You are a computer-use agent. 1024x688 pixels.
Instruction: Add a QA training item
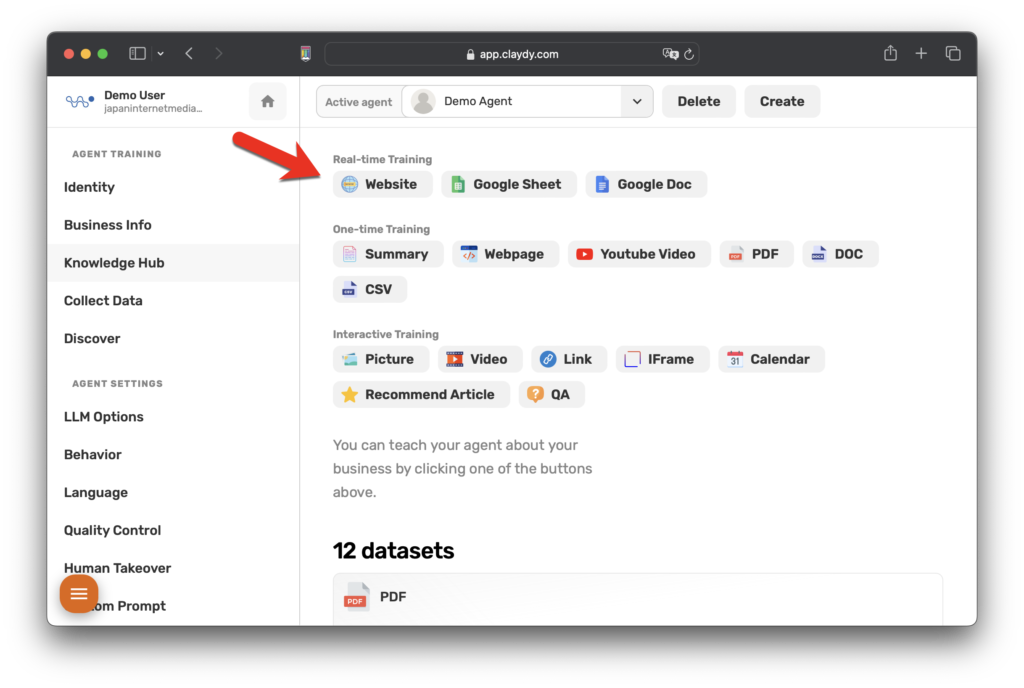click(551, 394)
